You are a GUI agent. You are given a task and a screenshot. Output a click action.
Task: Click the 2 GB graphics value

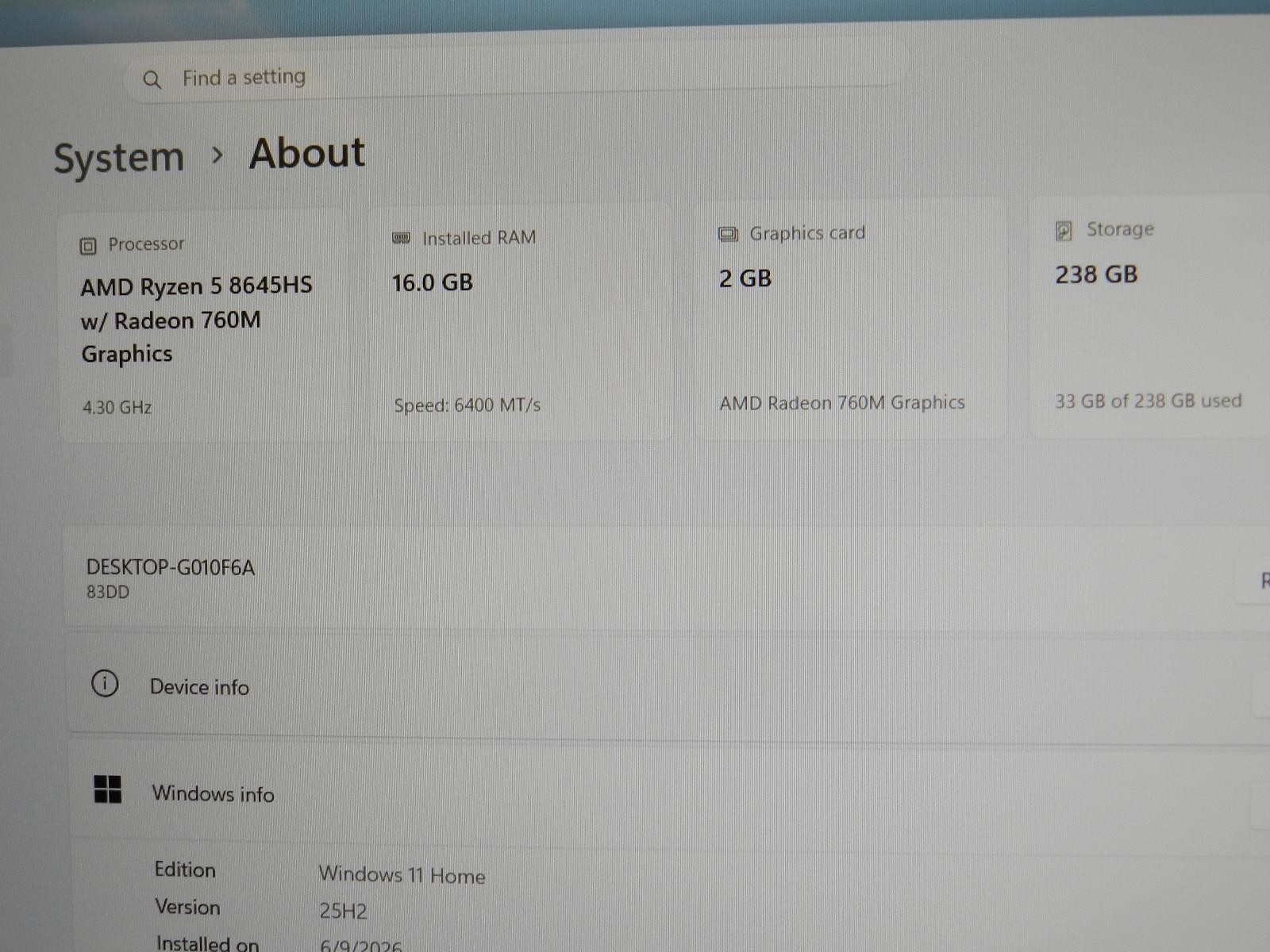coord(745,278)
